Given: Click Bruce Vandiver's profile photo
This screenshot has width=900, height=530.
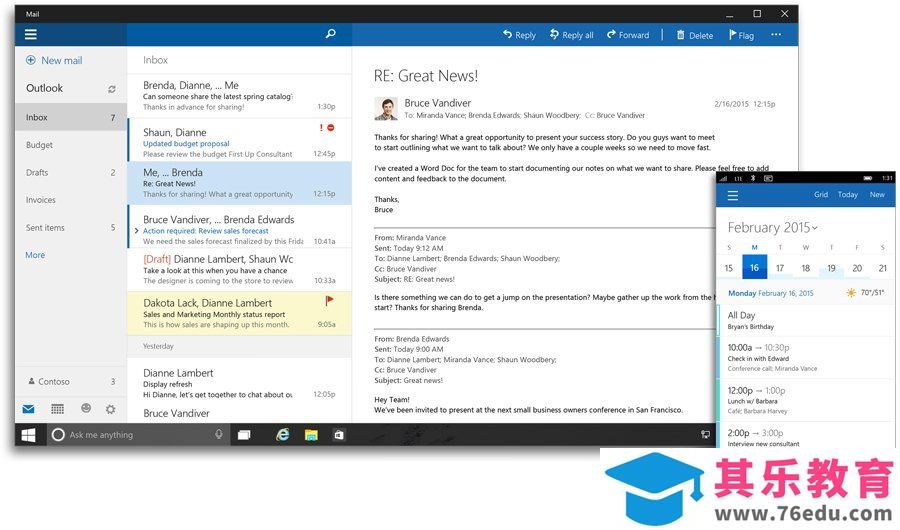Looking at the screenshot, I should click(x=386, y=109).
